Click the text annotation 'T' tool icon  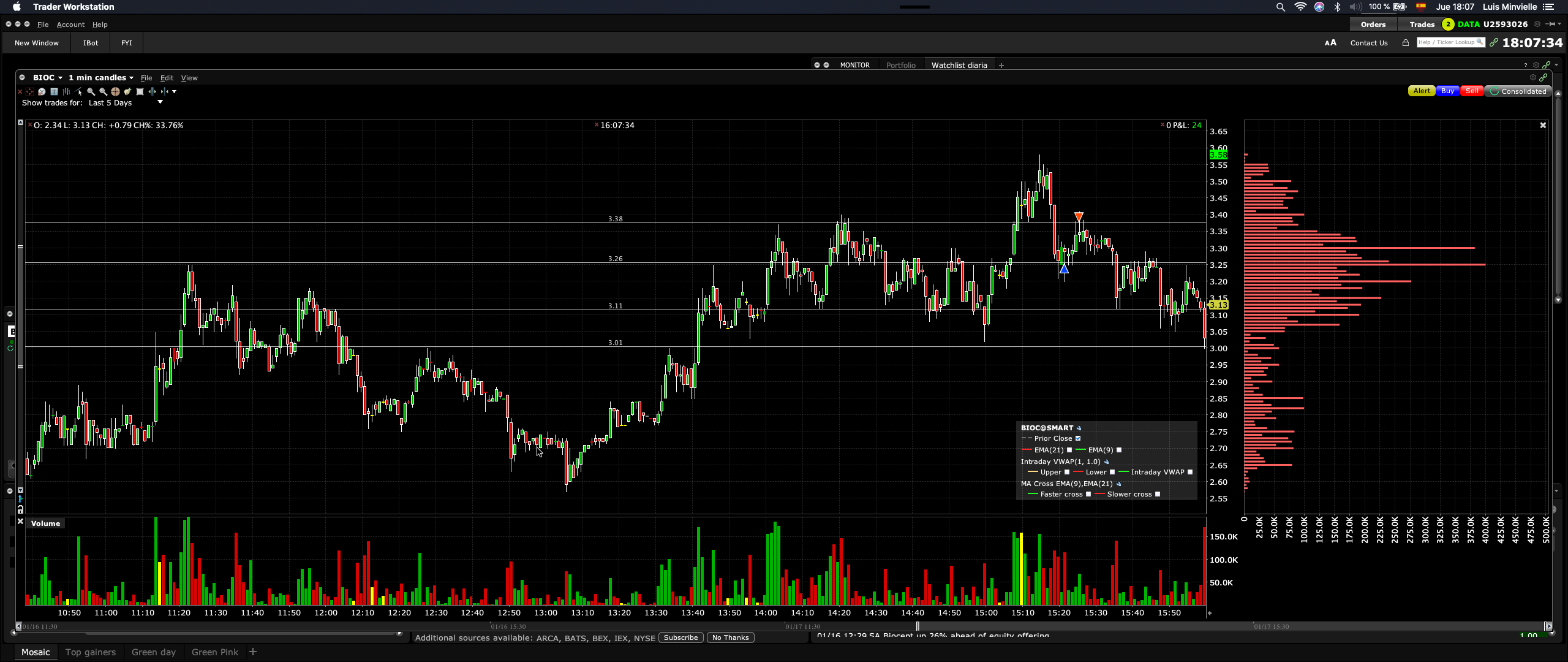point(54,92)
